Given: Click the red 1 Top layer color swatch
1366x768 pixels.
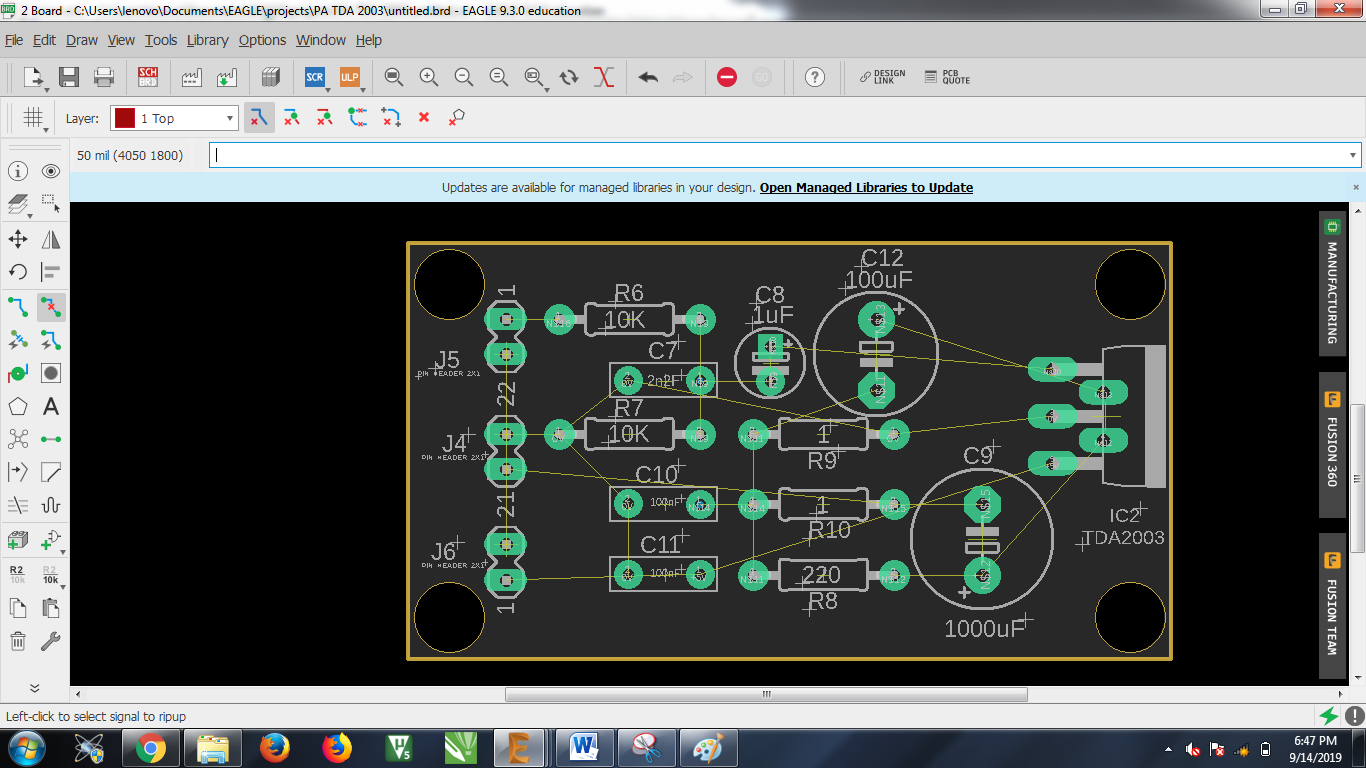Looking at the screenshot, I should (x=123, y=118).
